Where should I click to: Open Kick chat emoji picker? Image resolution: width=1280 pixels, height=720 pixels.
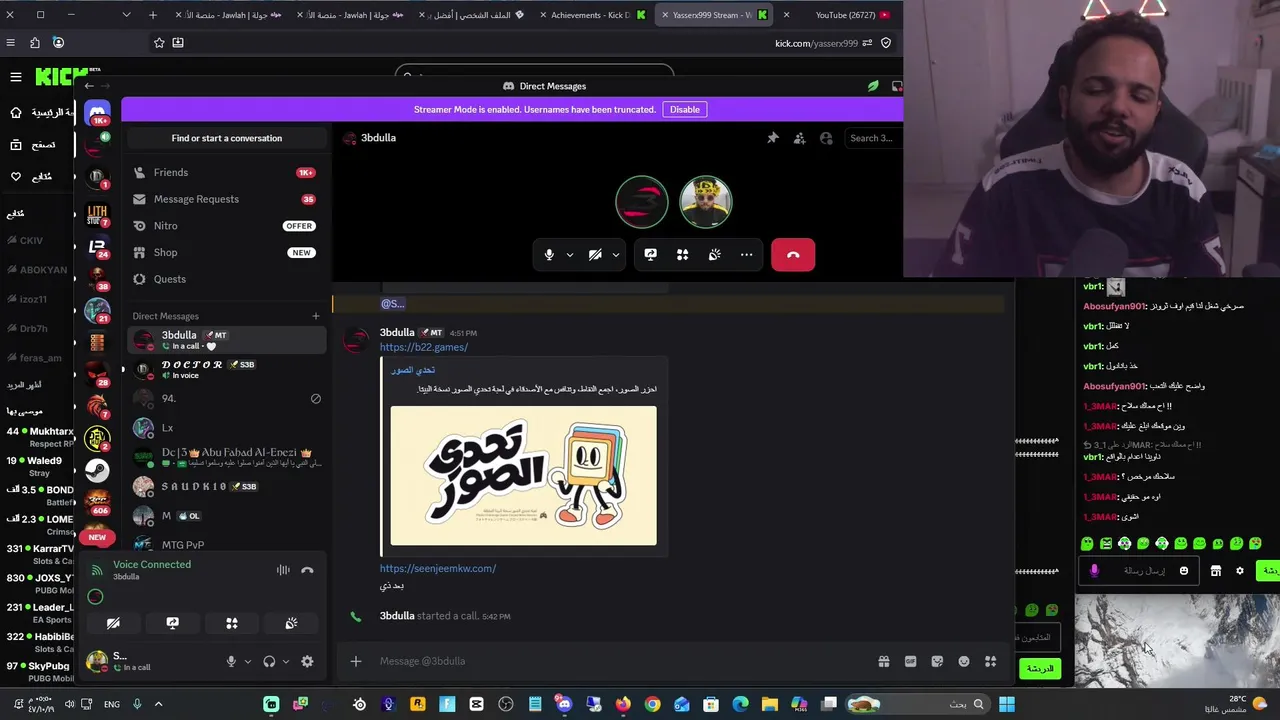pos(1184,570)
